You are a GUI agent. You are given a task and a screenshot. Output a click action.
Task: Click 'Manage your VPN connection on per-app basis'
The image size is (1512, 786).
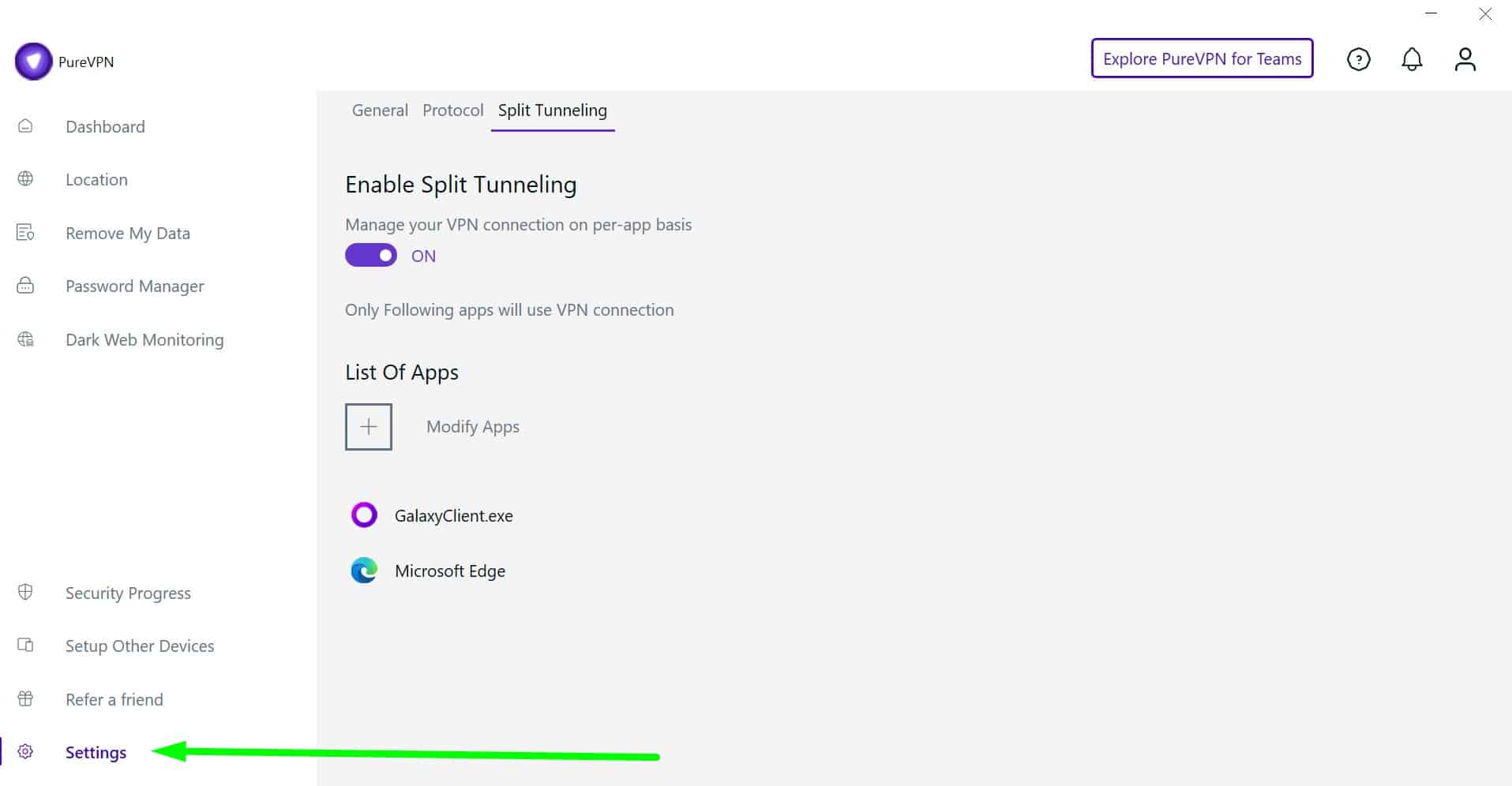click(x=518, y=224)
